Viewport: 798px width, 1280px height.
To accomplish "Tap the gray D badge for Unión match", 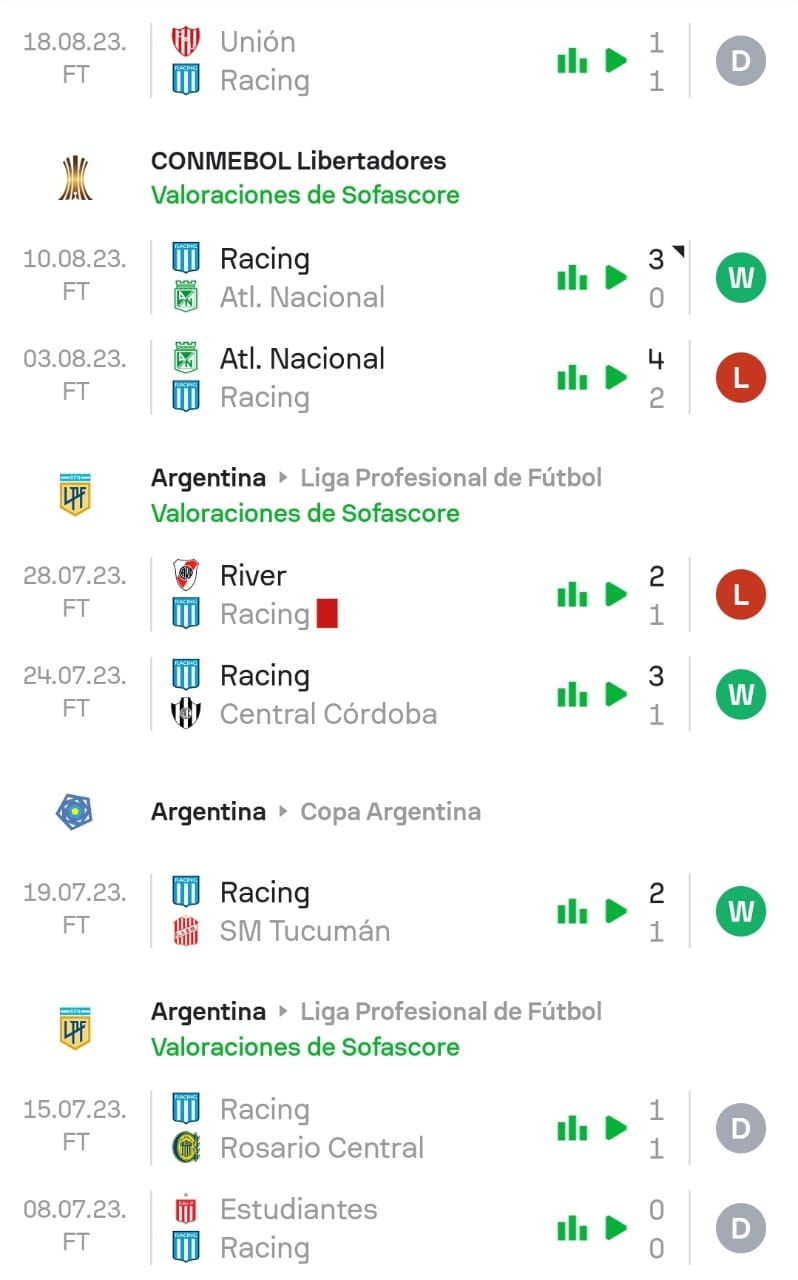I will [x=741, y=61].
